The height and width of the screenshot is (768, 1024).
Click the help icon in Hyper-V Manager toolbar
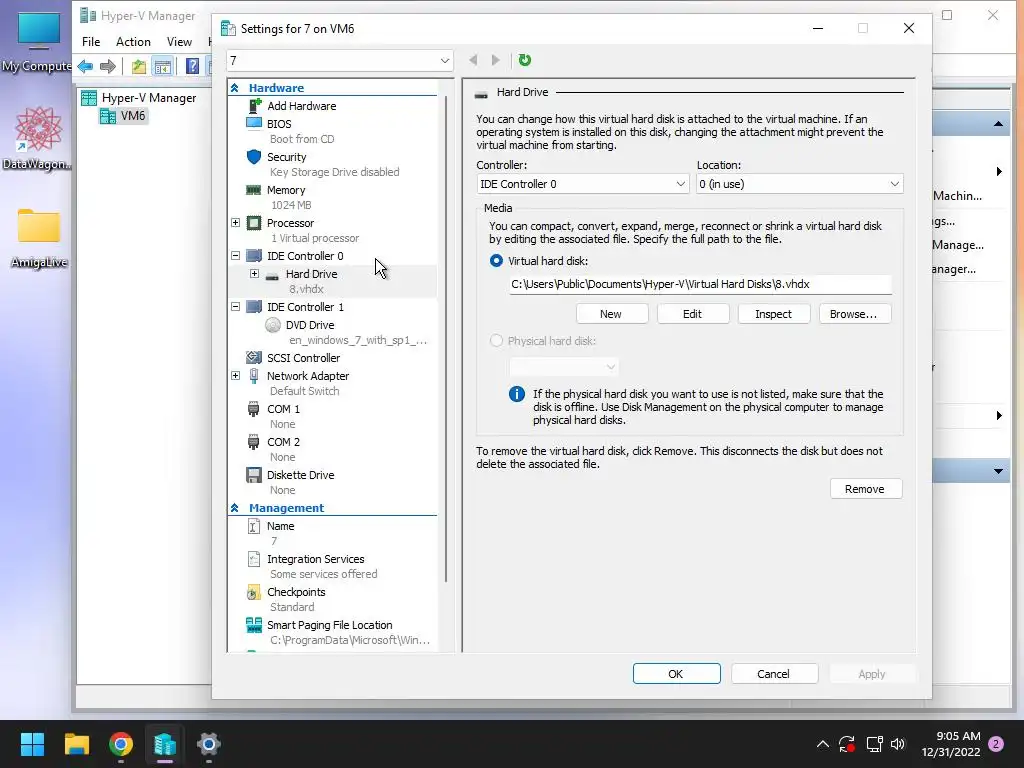[x=193, y=66]
